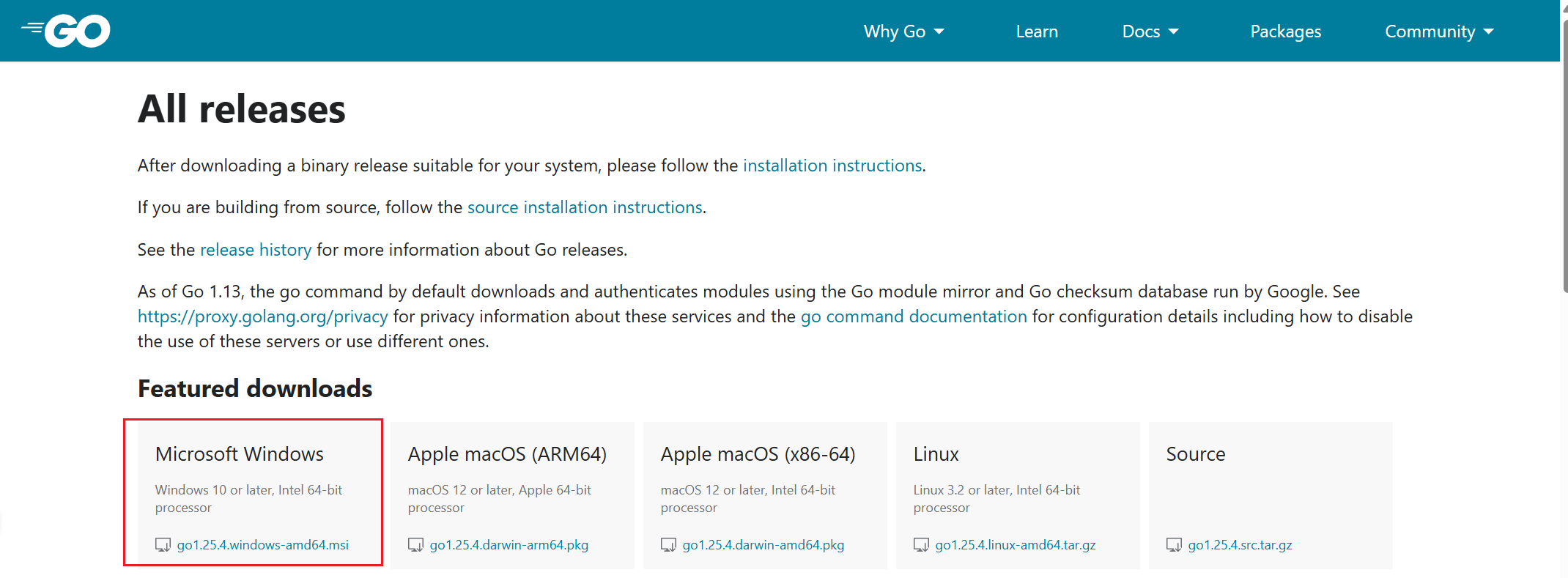Image resolution: width=1568 pixels, height=578 pixels.
Task: Visit https://proxy.golang.org/privacy link
Action: tap(263, 316)
